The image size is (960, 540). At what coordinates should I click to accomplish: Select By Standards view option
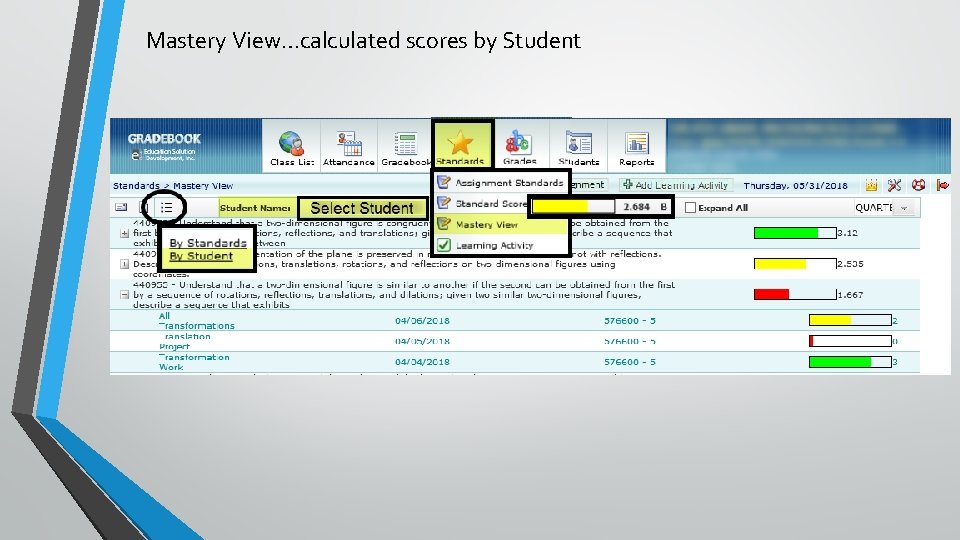208,243
